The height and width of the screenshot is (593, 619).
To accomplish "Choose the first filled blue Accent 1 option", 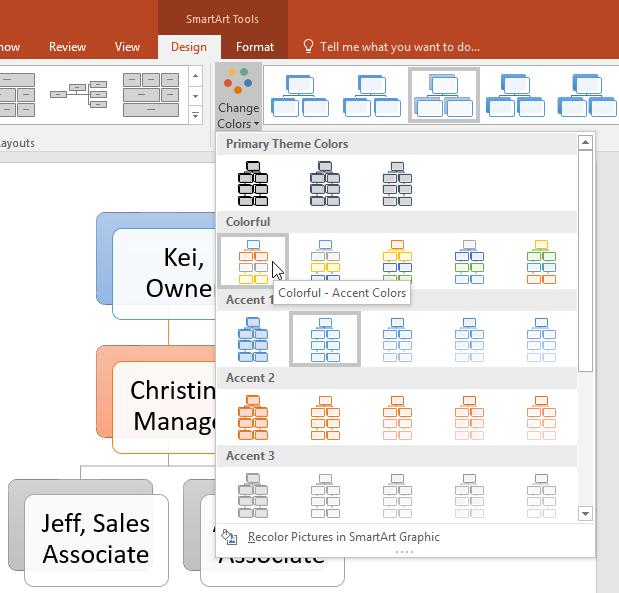I will point(253,339).
